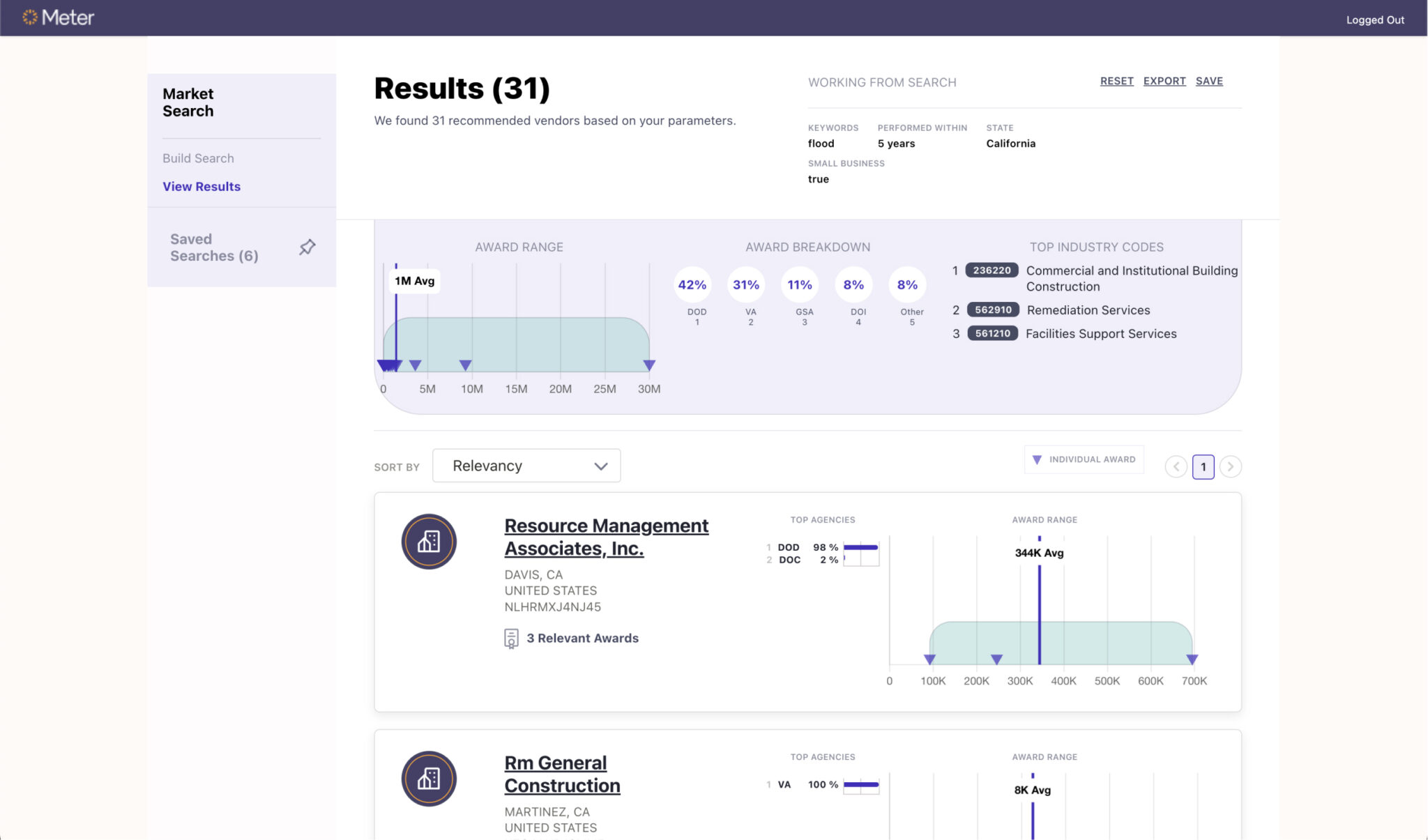The image size is (1428, 840).
Task: Click Resource Management Associates building icon
Action: click(429, 542)
